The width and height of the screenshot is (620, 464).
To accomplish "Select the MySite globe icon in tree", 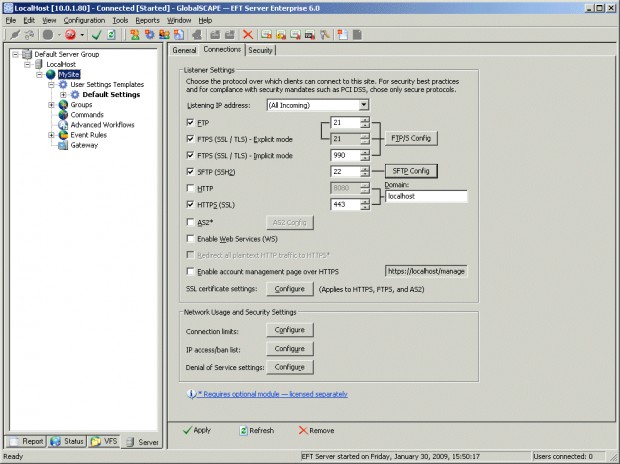I will 51,74.
